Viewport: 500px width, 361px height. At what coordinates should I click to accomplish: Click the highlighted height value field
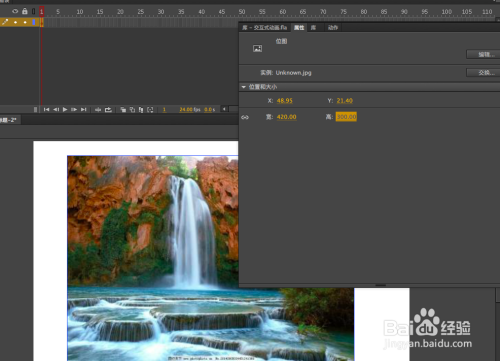346,117
